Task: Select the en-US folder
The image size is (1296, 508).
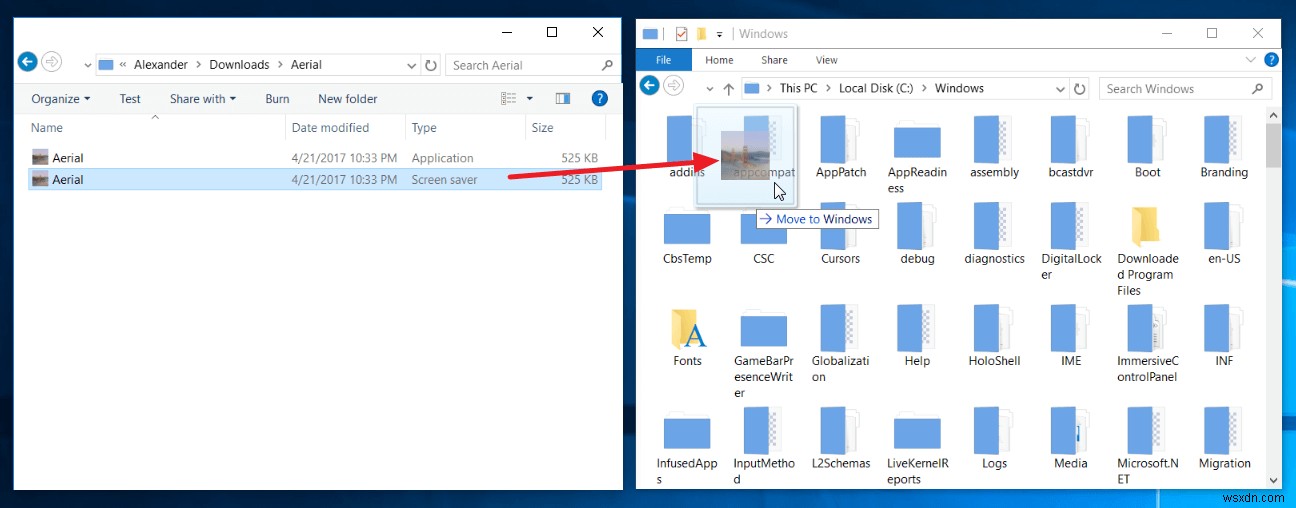Action: tap(1224, 234)
